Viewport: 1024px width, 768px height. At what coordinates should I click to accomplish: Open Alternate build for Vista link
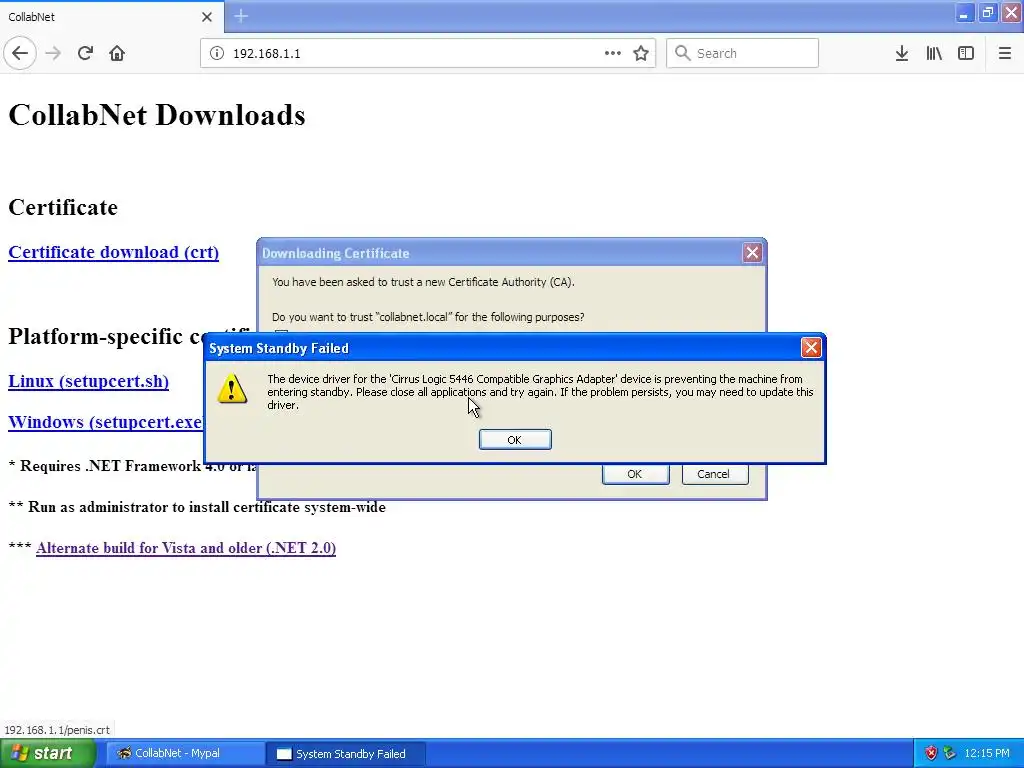[x=186, y=548]
